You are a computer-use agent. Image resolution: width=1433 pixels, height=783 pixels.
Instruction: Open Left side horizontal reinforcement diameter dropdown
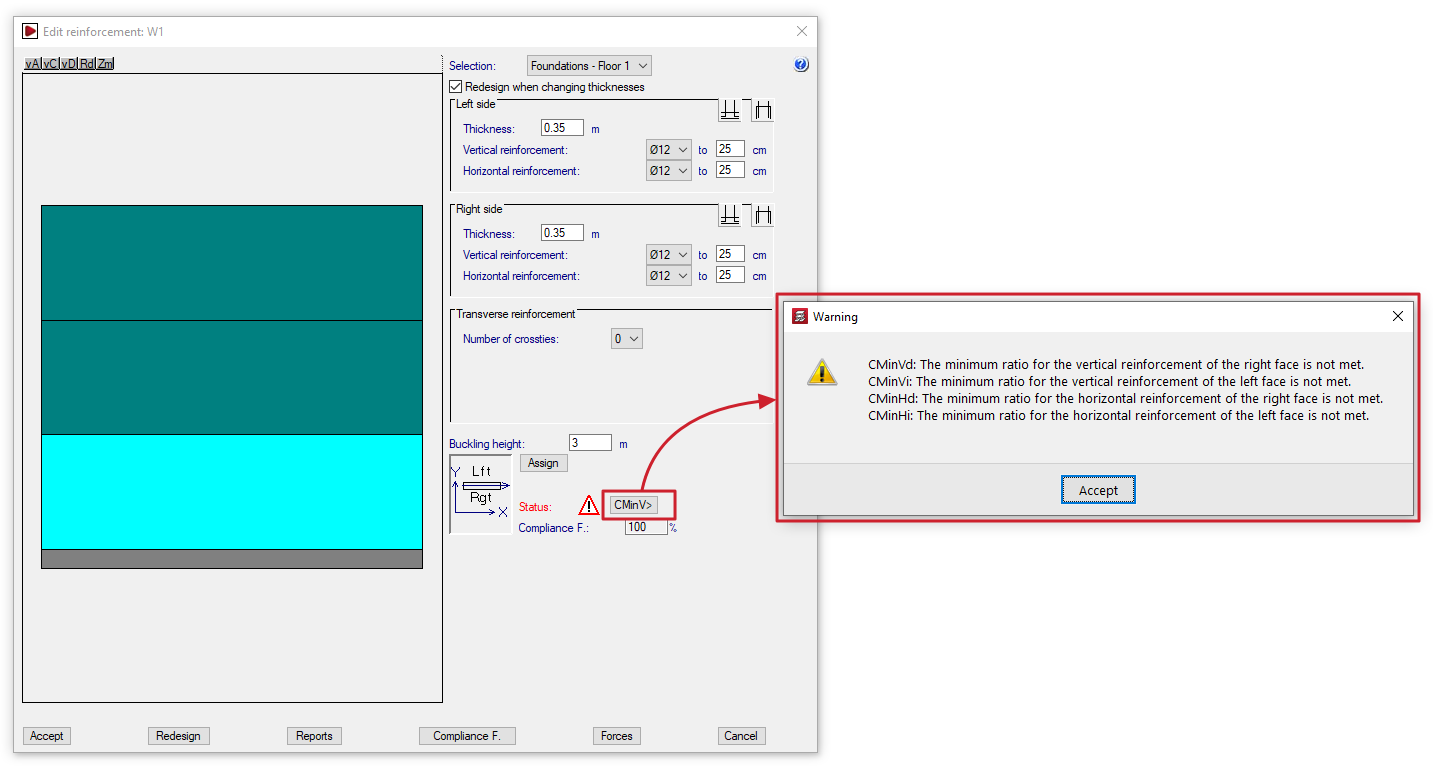[669, 171]
